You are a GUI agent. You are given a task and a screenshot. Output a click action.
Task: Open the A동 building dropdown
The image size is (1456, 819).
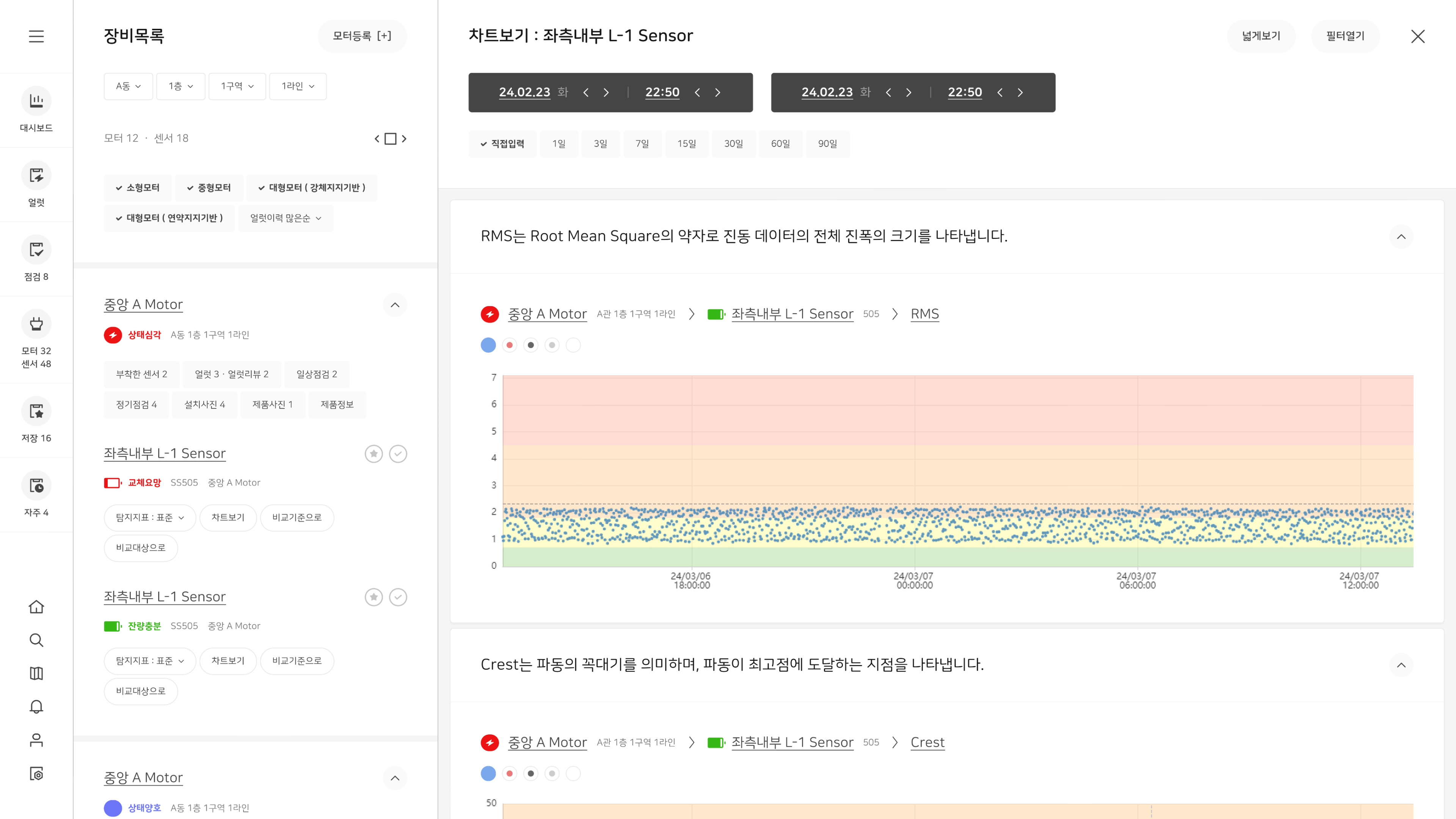coord(128,86)
